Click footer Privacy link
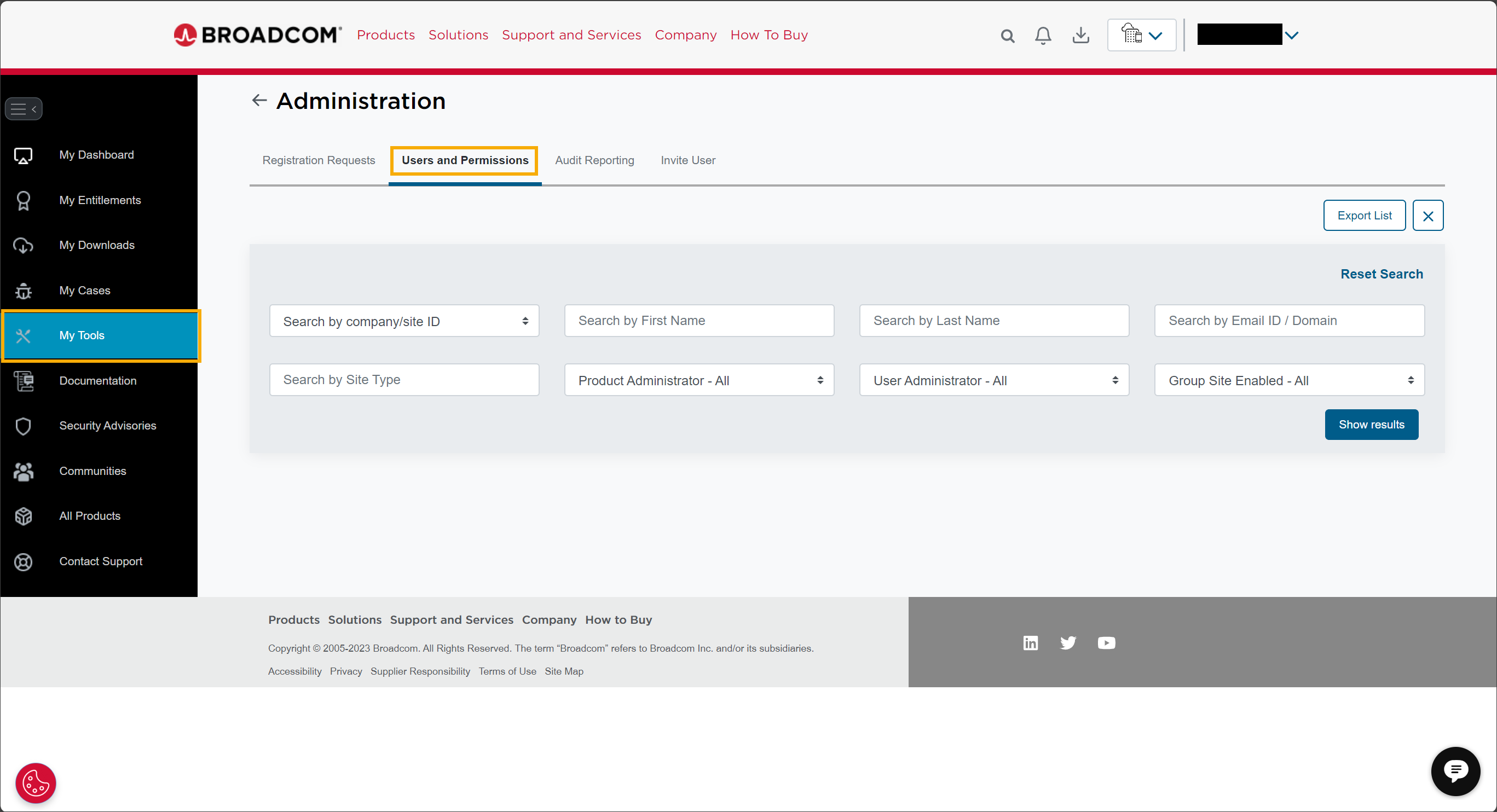The image size is (1497, 812). tap(346, 671)
